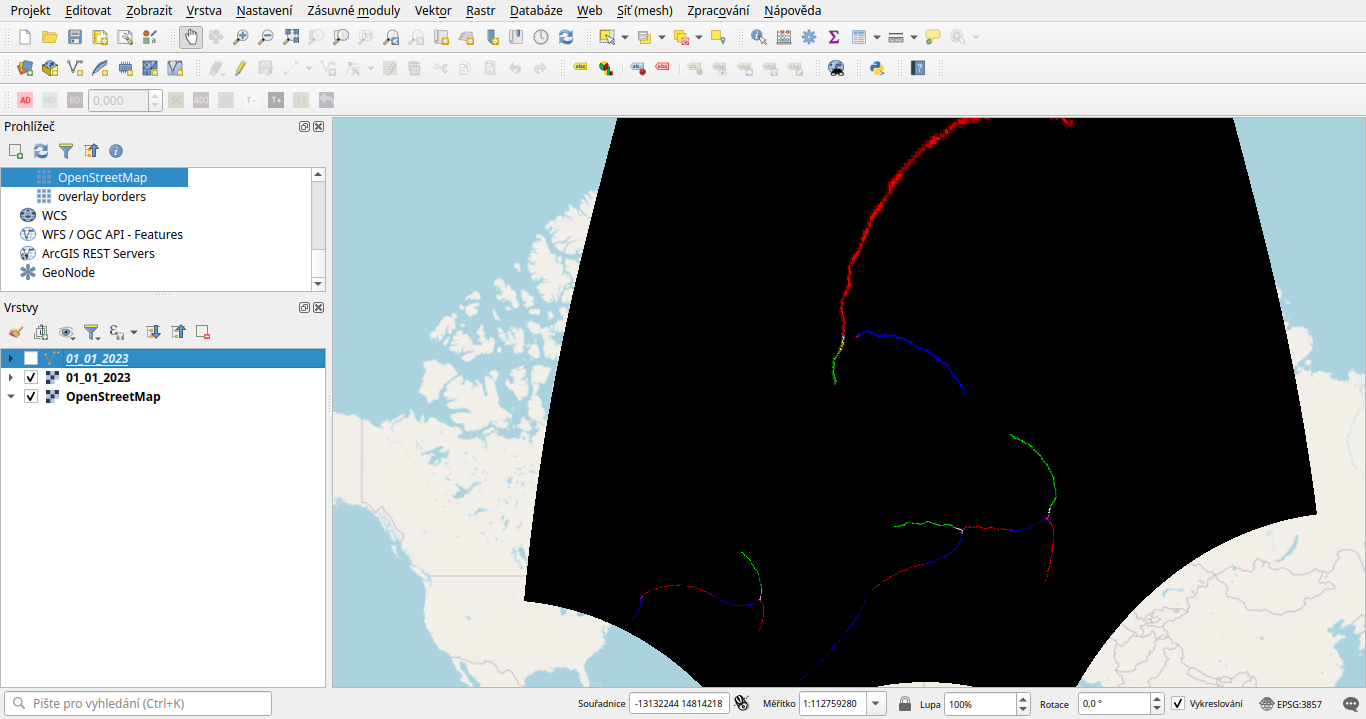Open the Měřítko scale dropdown

[x=877, y=703]
